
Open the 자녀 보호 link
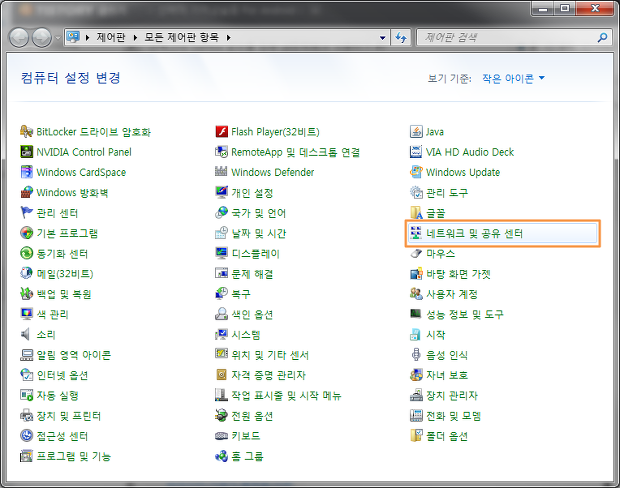click(x=447, y=375)
